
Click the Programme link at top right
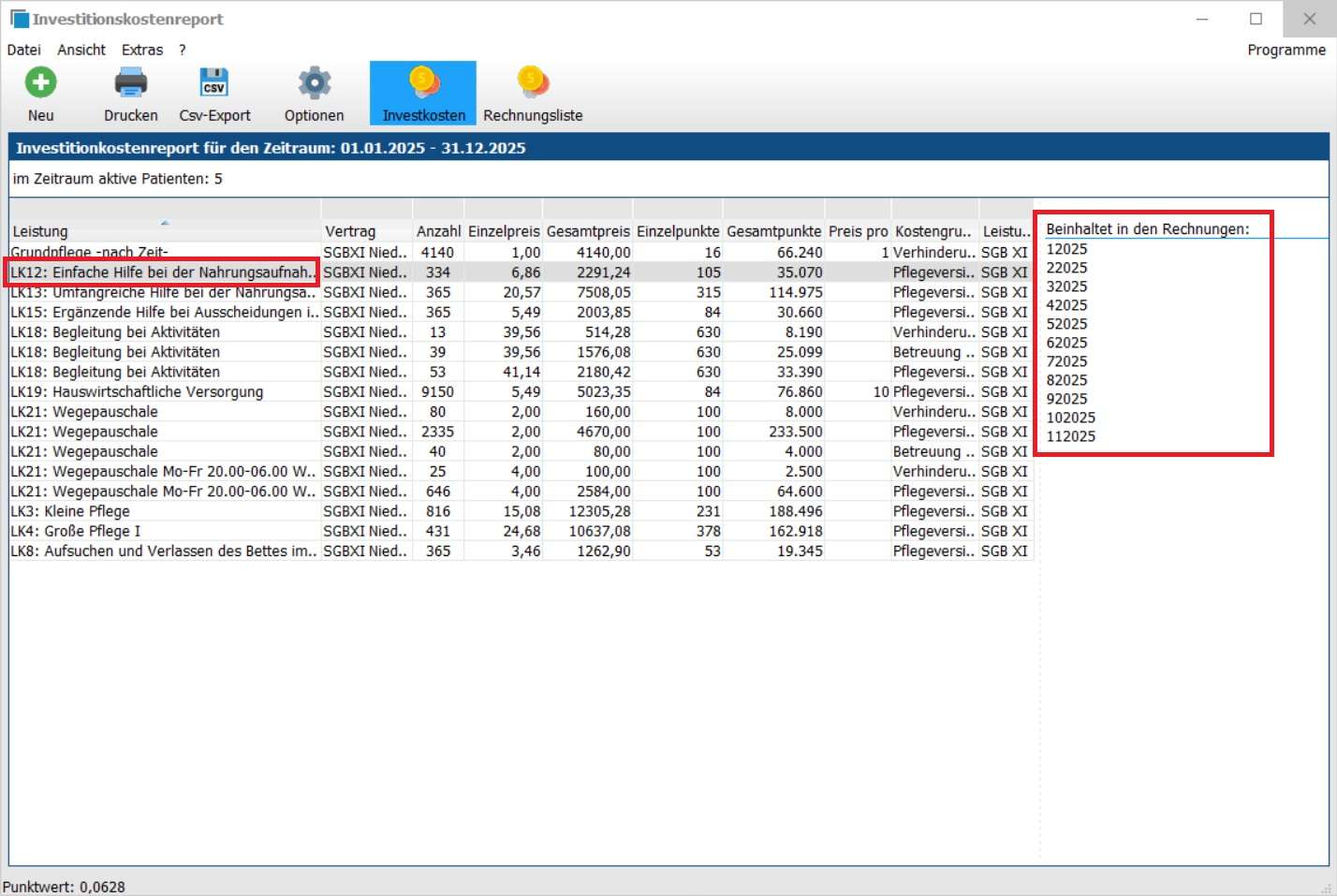pos(1286,50)
